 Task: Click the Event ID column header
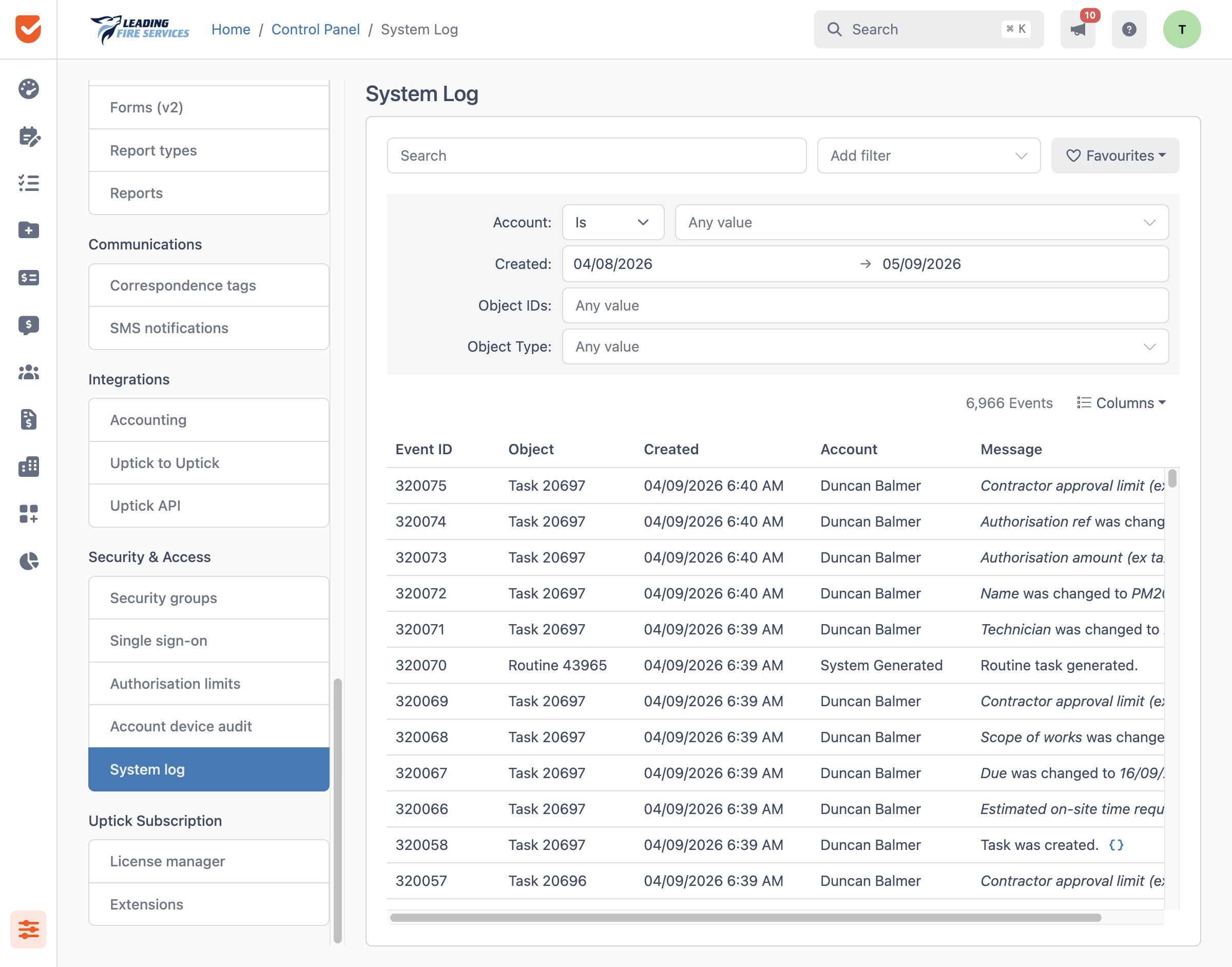(x=423, y=450)
